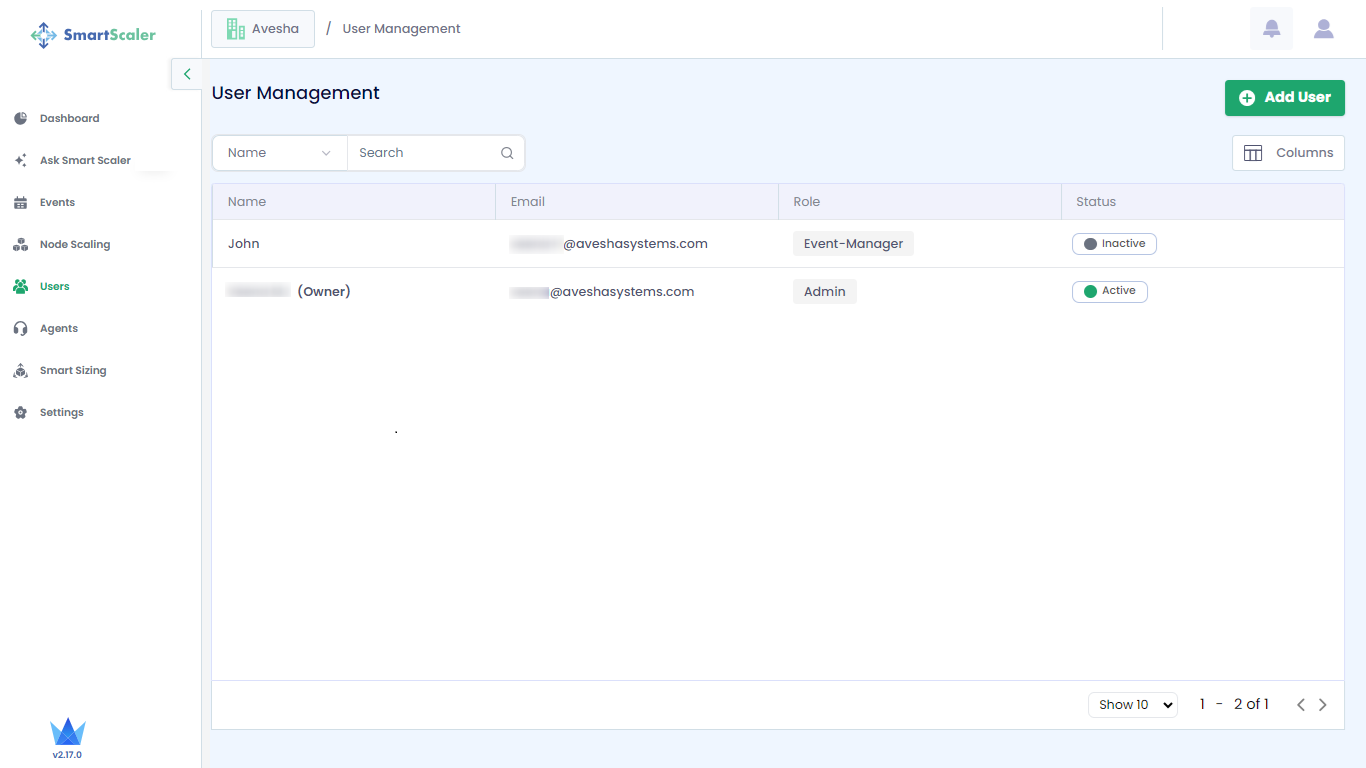Open the Columns chooser
Image resolution: width=1366 pixels, height=768 pixels.
click(1288, 153)
